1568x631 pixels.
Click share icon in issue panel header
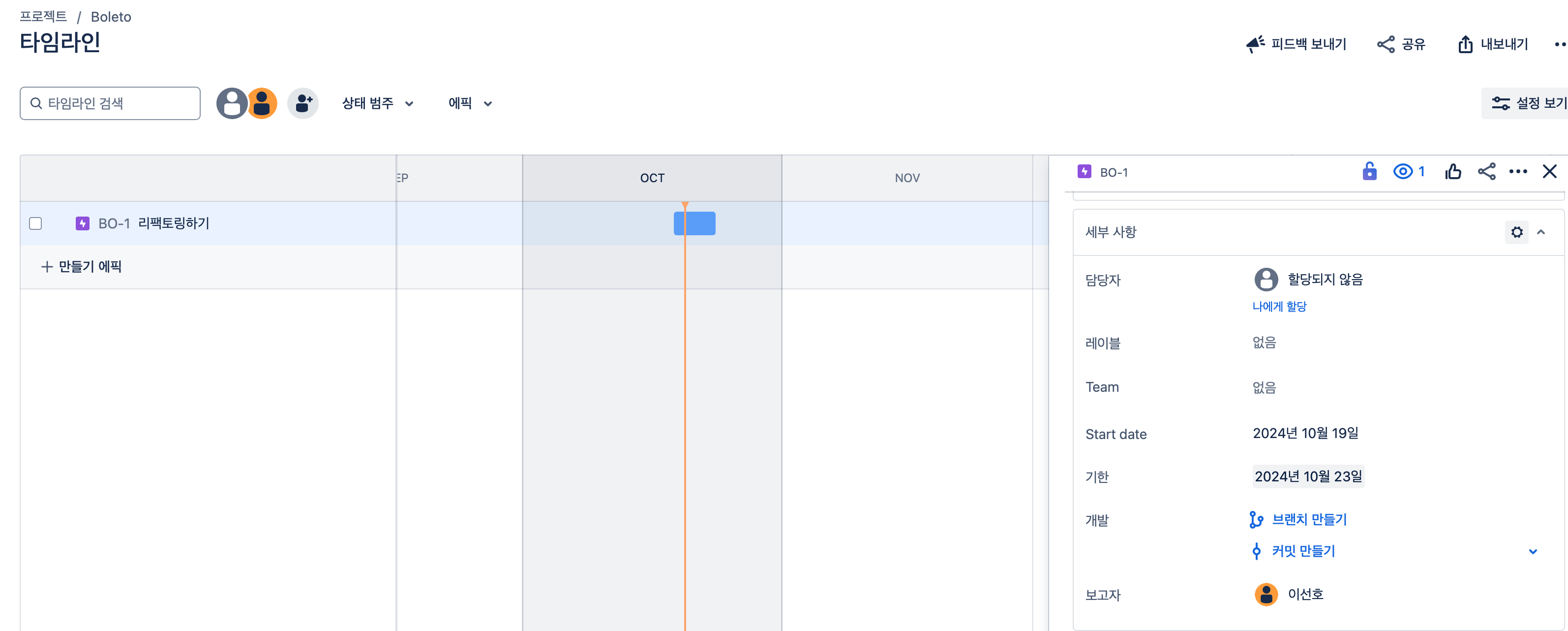click(1486, 172)
